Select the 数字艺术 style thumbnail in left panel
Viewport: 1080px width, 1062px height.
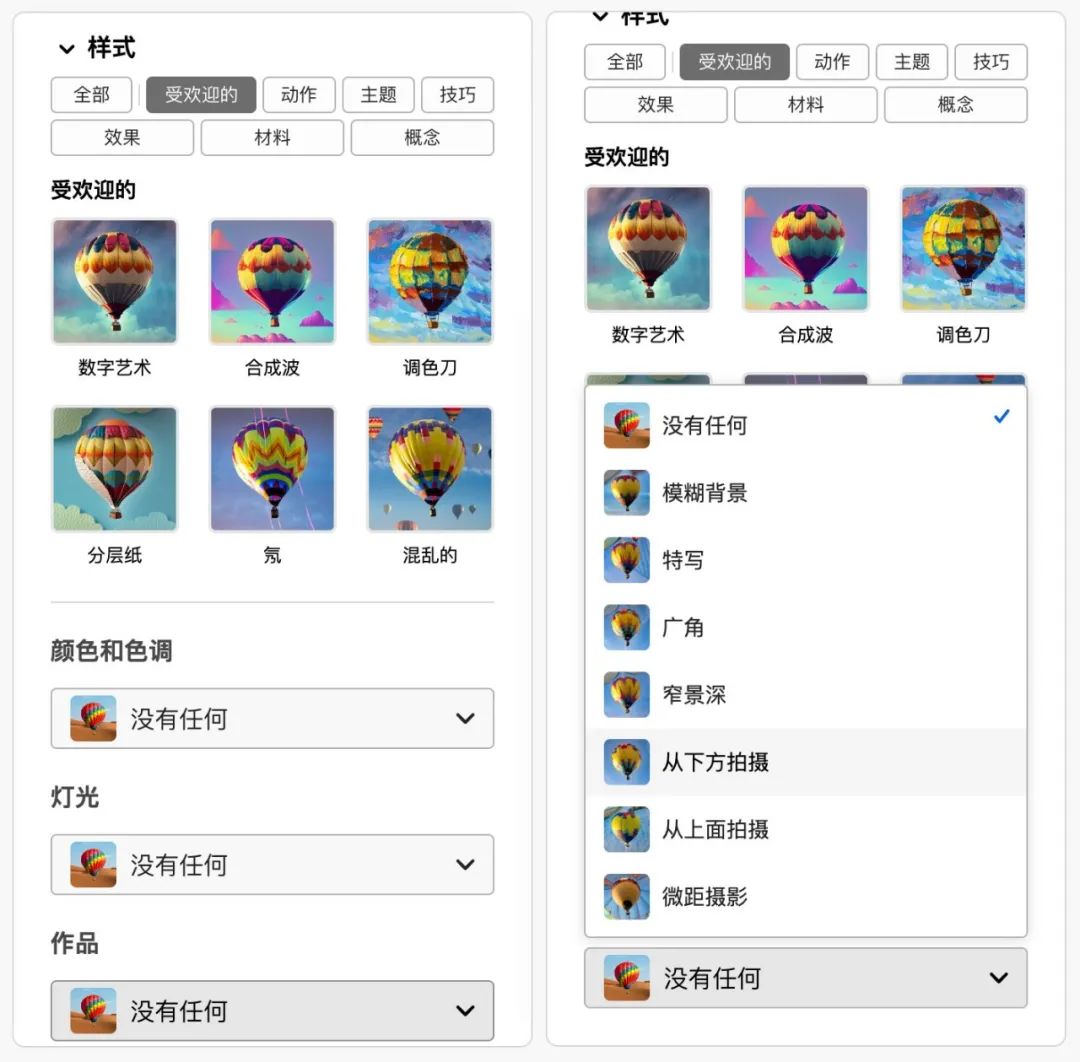(114, 281)
